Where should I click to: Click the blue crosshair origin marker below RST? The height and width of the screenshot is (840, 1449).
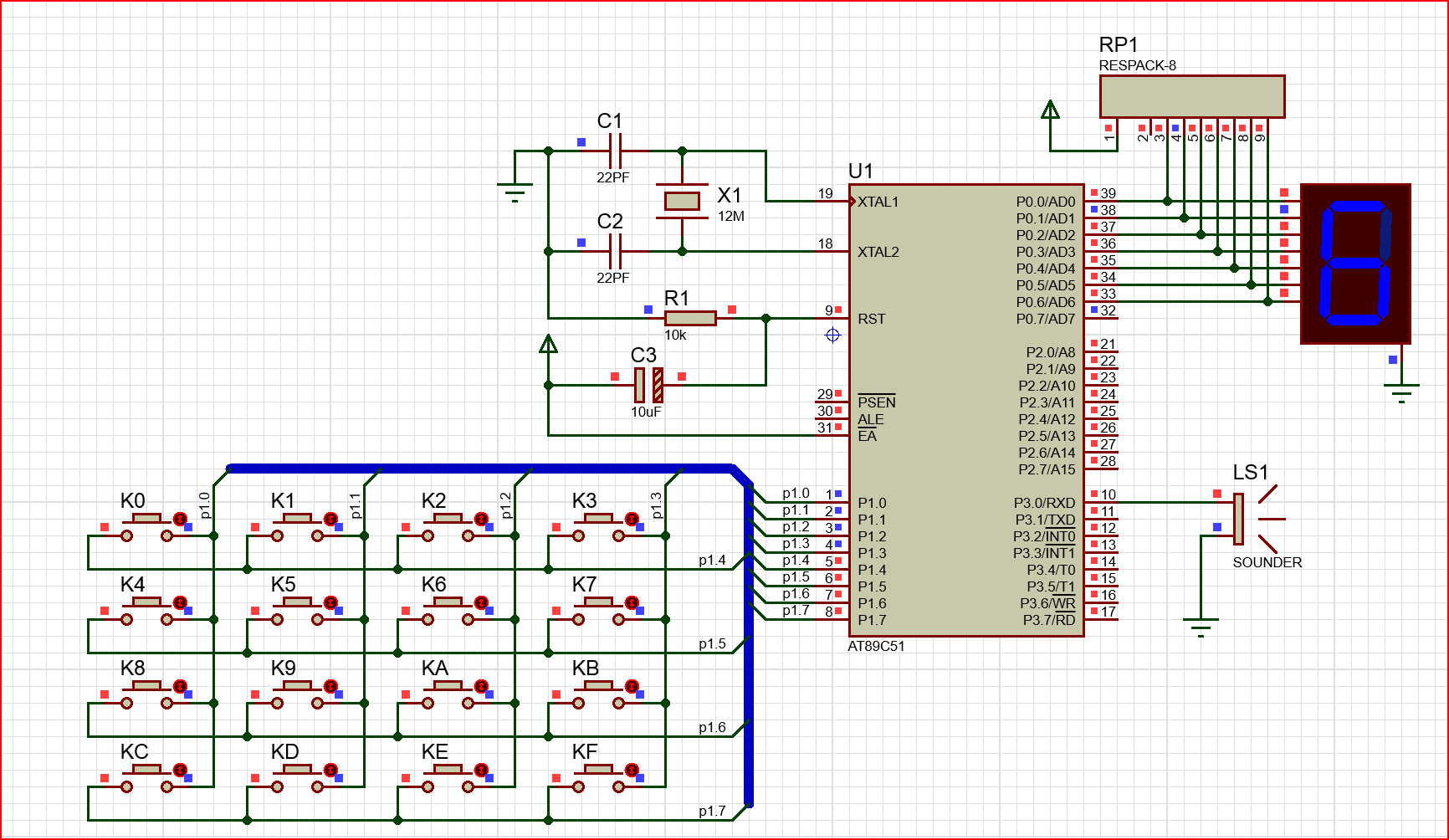coord(832,335)
